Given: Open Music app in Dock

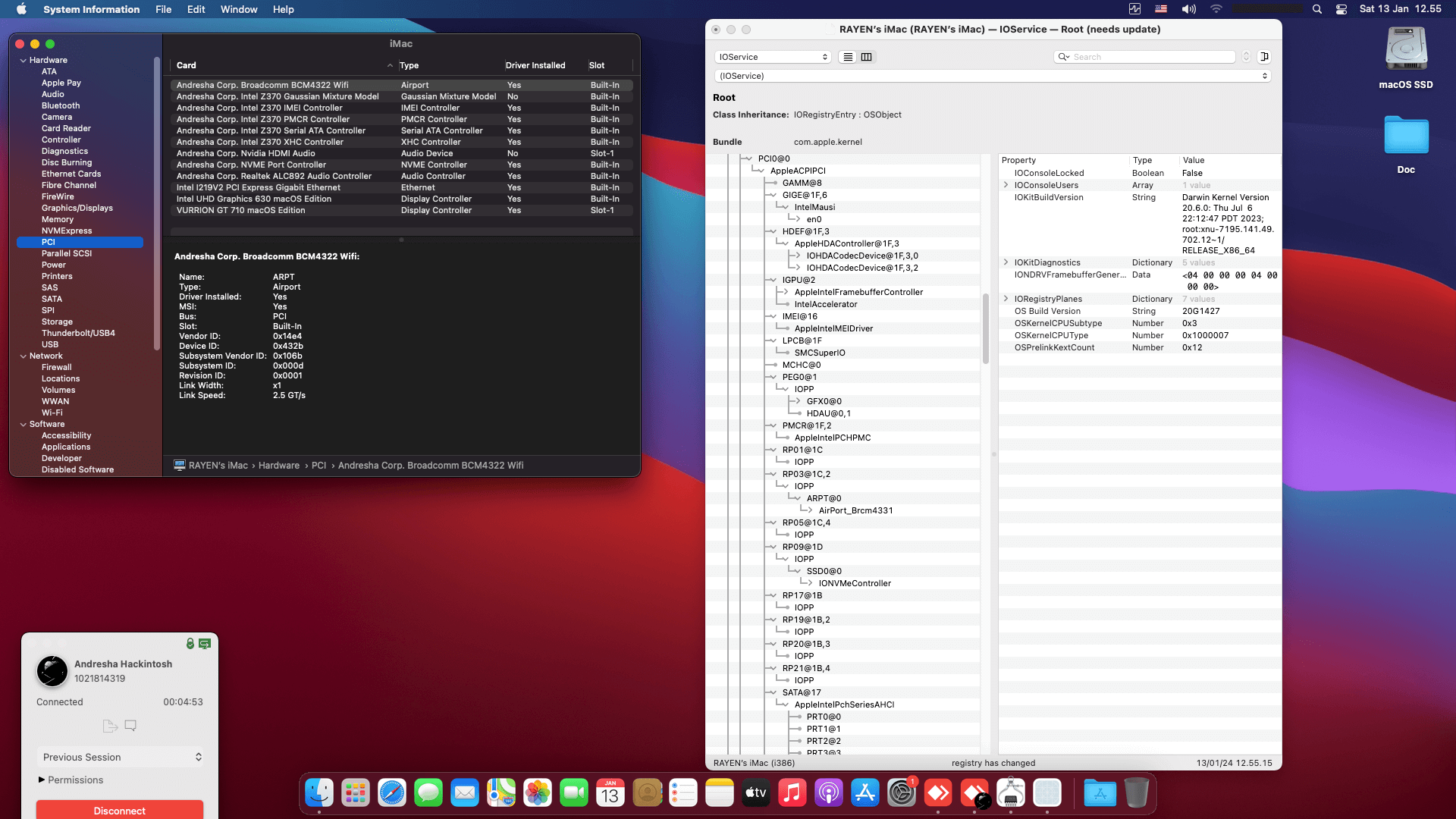Looking at the screenshot, I should 792,793.
